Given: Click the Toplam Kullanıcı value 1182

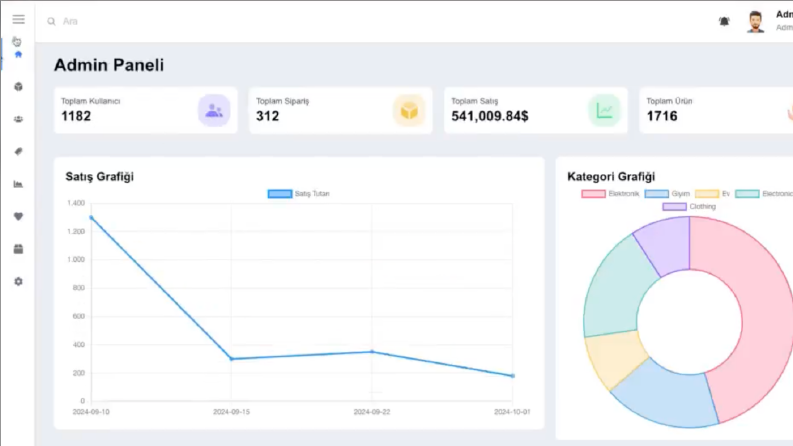Looking at the screenshot, I should tap(76, 116).
